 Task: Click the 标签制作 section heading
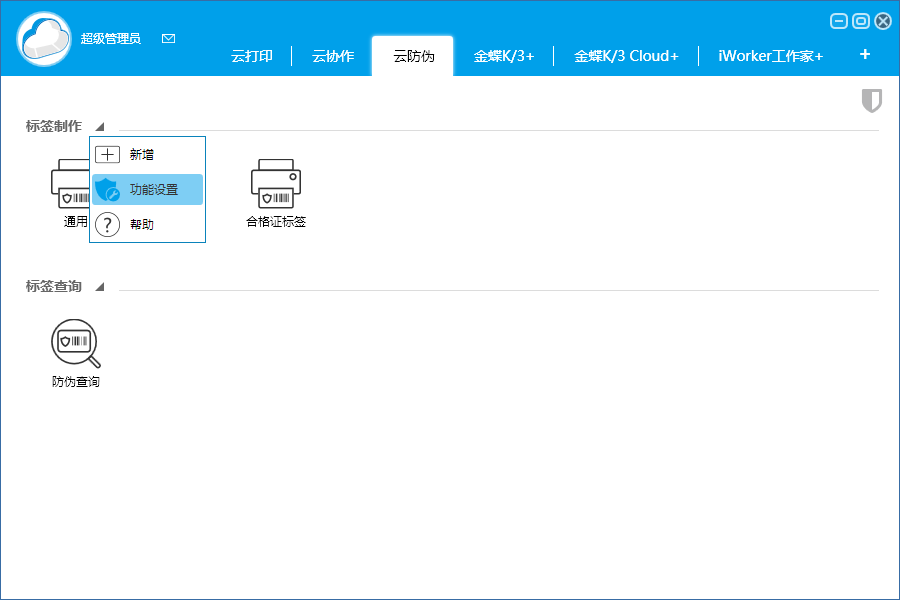pos(54,126)
